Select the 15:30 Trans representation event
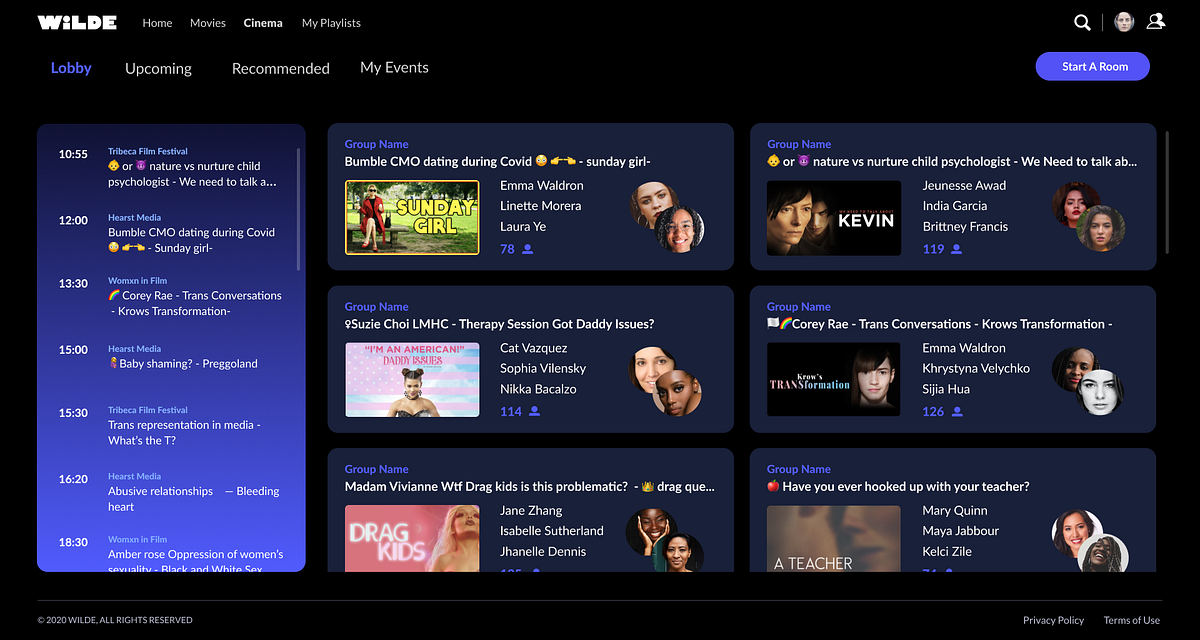This screenshot has height=640, width=1200. coord(171,426)
